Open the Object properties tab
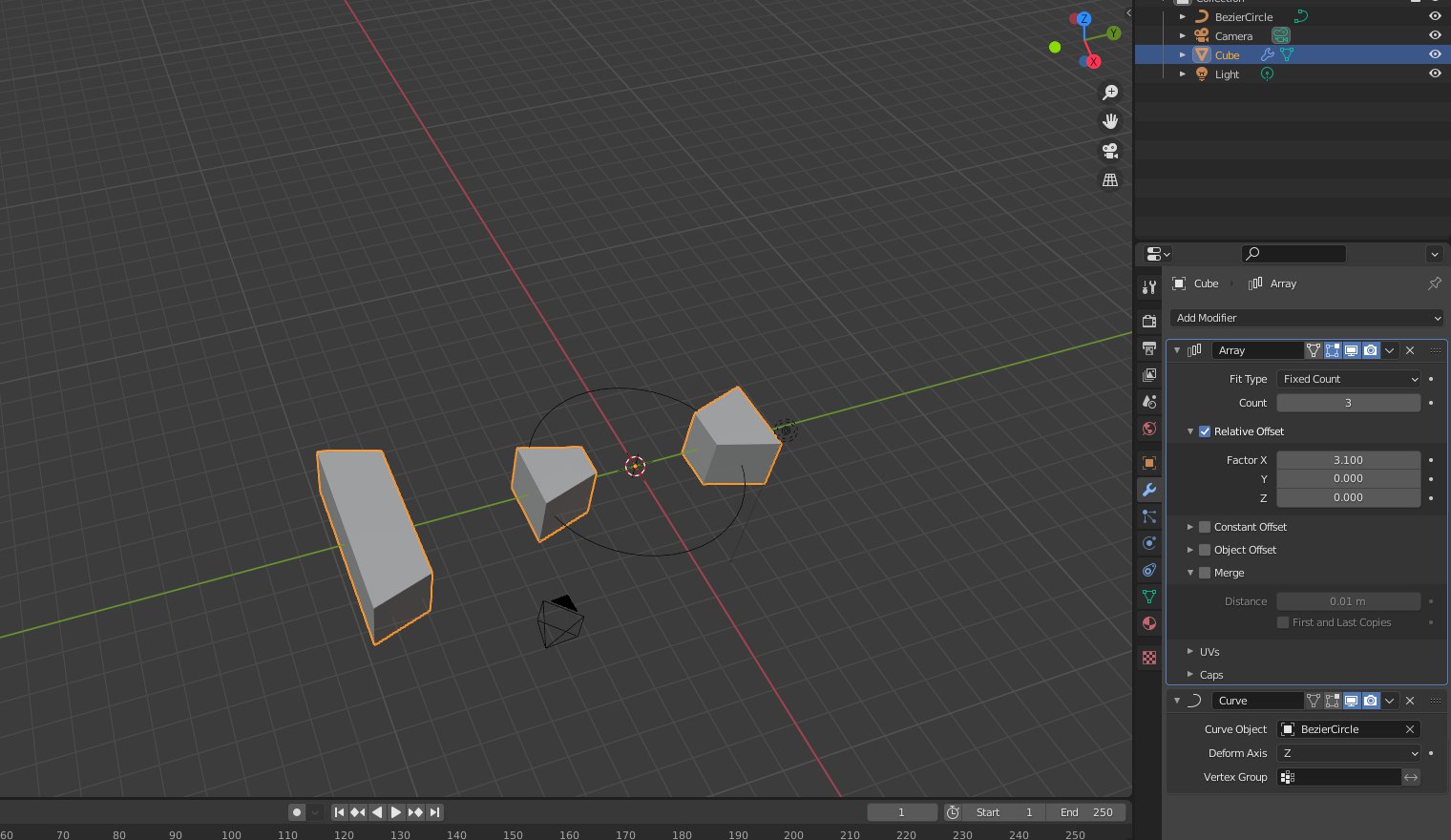 point(1149,463)
